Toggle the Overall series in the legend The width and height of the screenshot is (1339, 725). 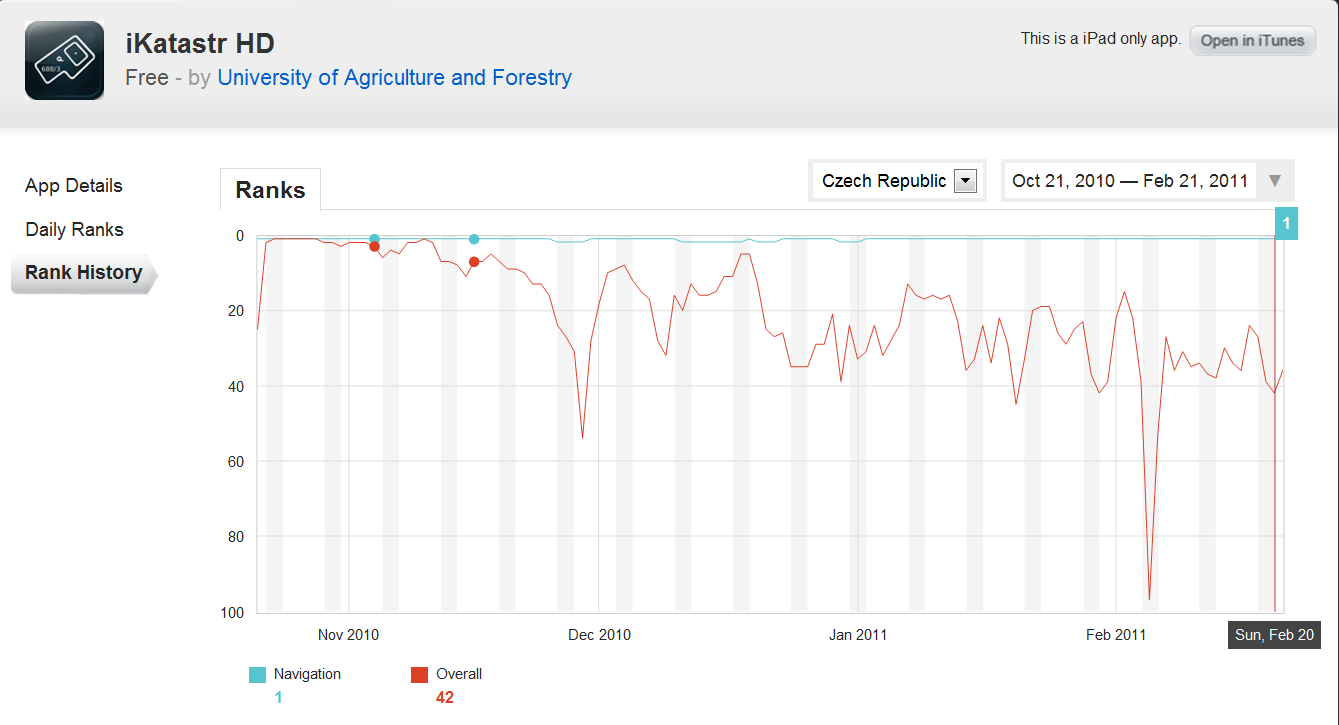(x=459, y=674)
